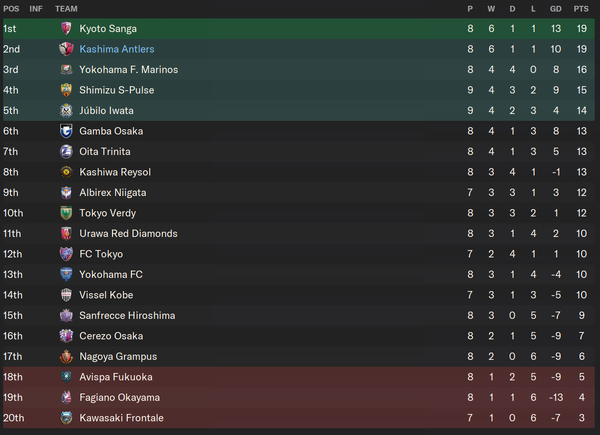
Task: Click the FC Tokyo club crest
Action: [66, 254]
